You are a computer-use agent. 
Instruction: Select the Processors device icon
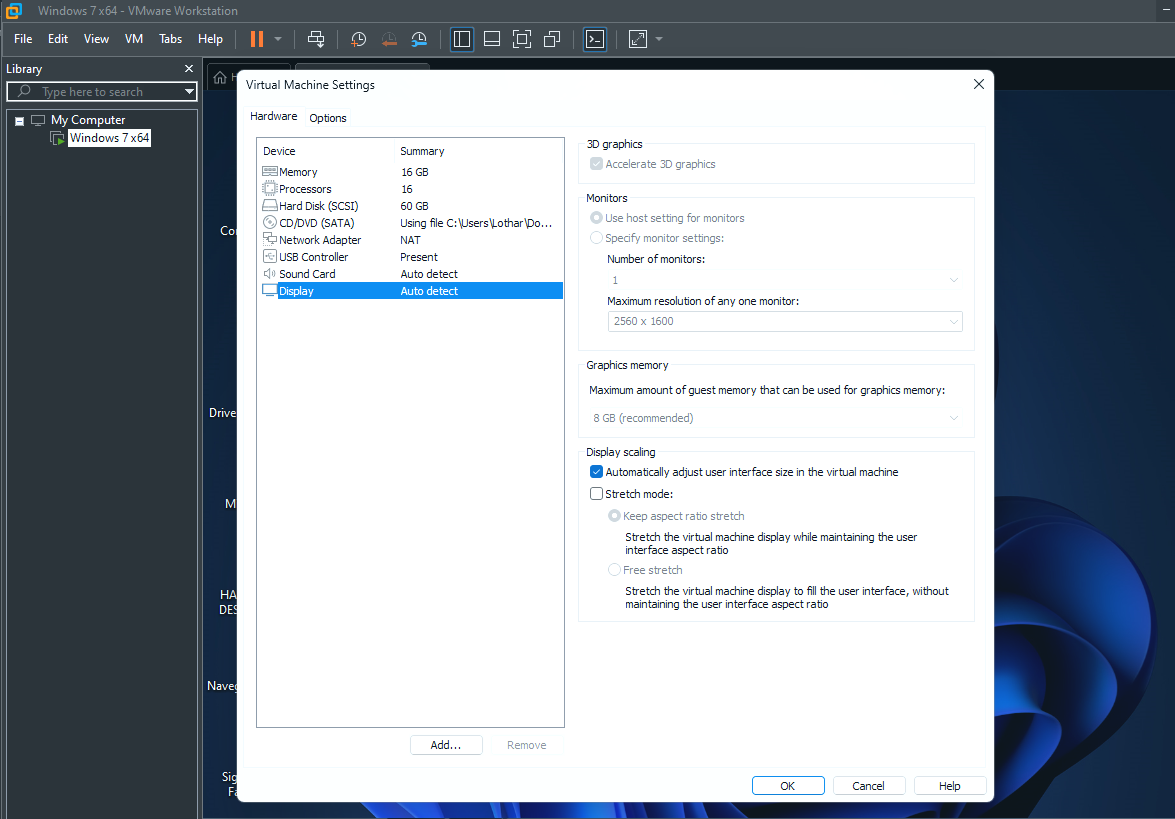[x=270, y=189]
